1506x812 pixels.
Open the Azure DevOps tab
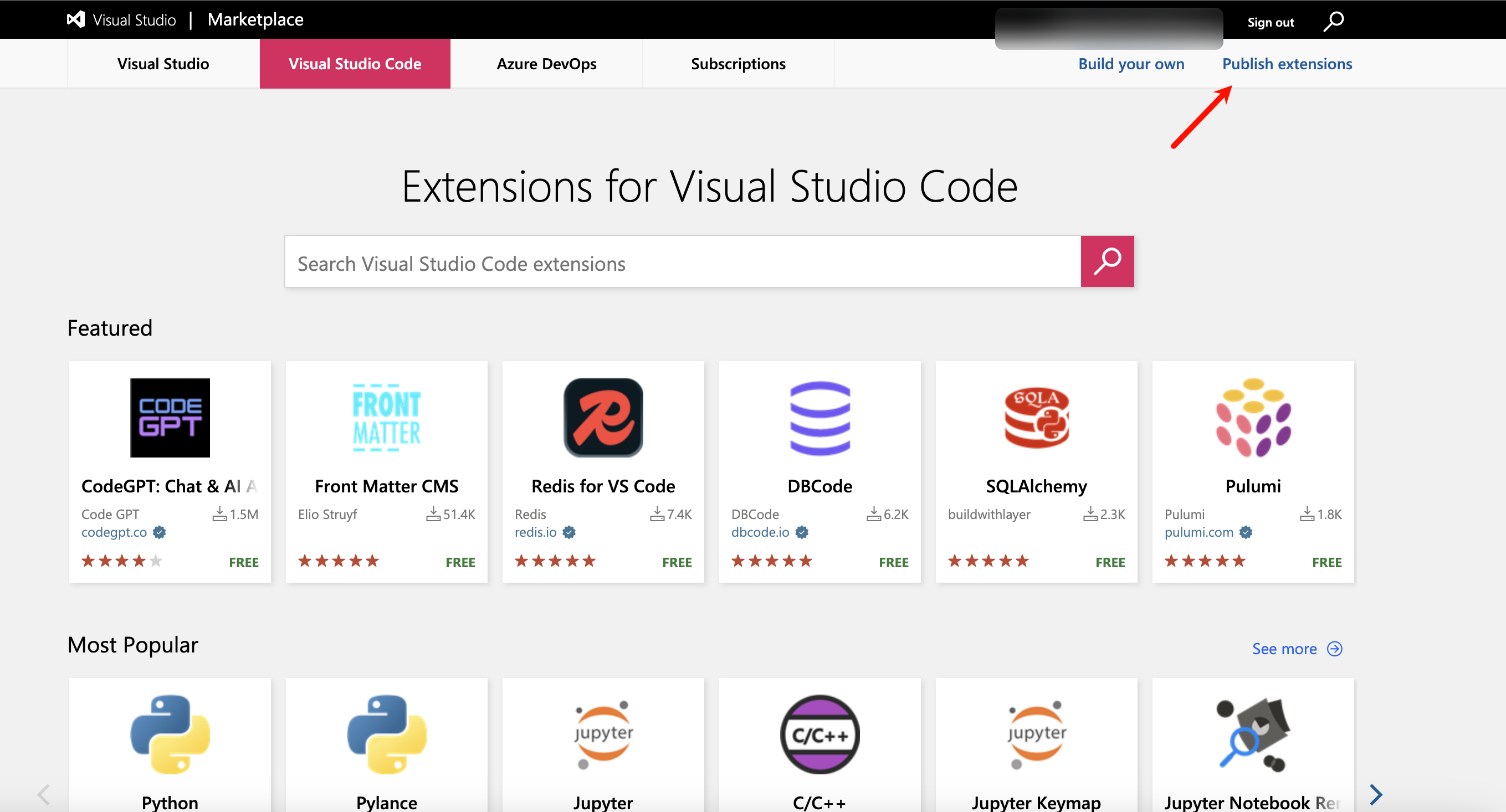[x=547, y=64]
